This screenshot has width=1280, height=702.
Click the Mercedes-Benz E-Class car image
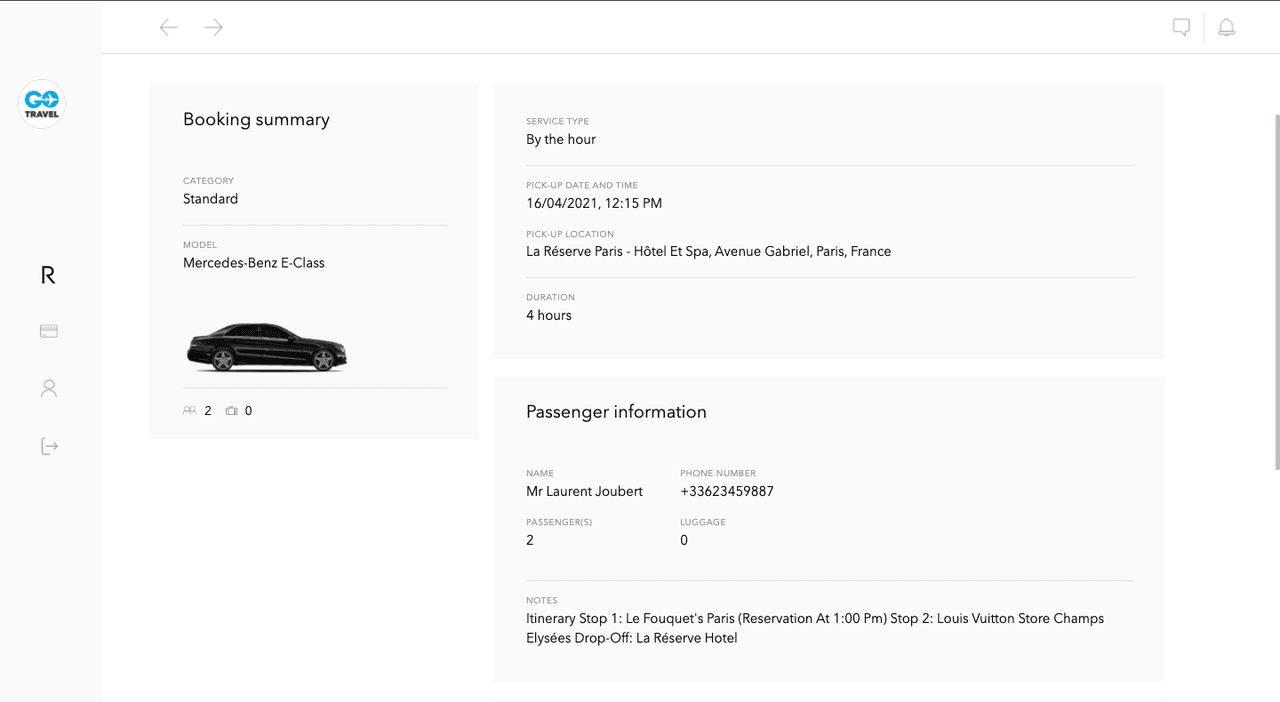[x=266, y=347]
